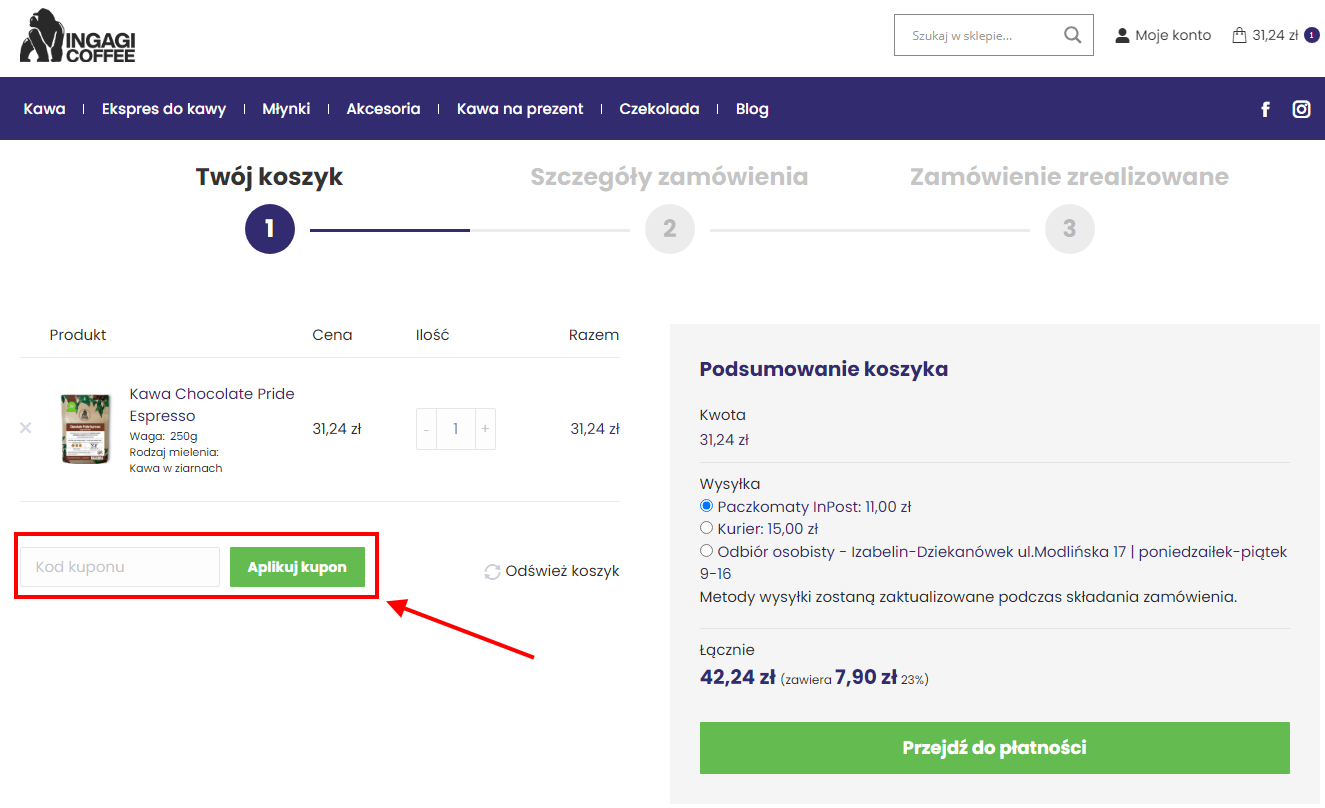Image resolution: width=1325 pixels, height=808 pixels.
Task: Remove Kawa Chocolate Pride from cart
Action: click(26, 428)
